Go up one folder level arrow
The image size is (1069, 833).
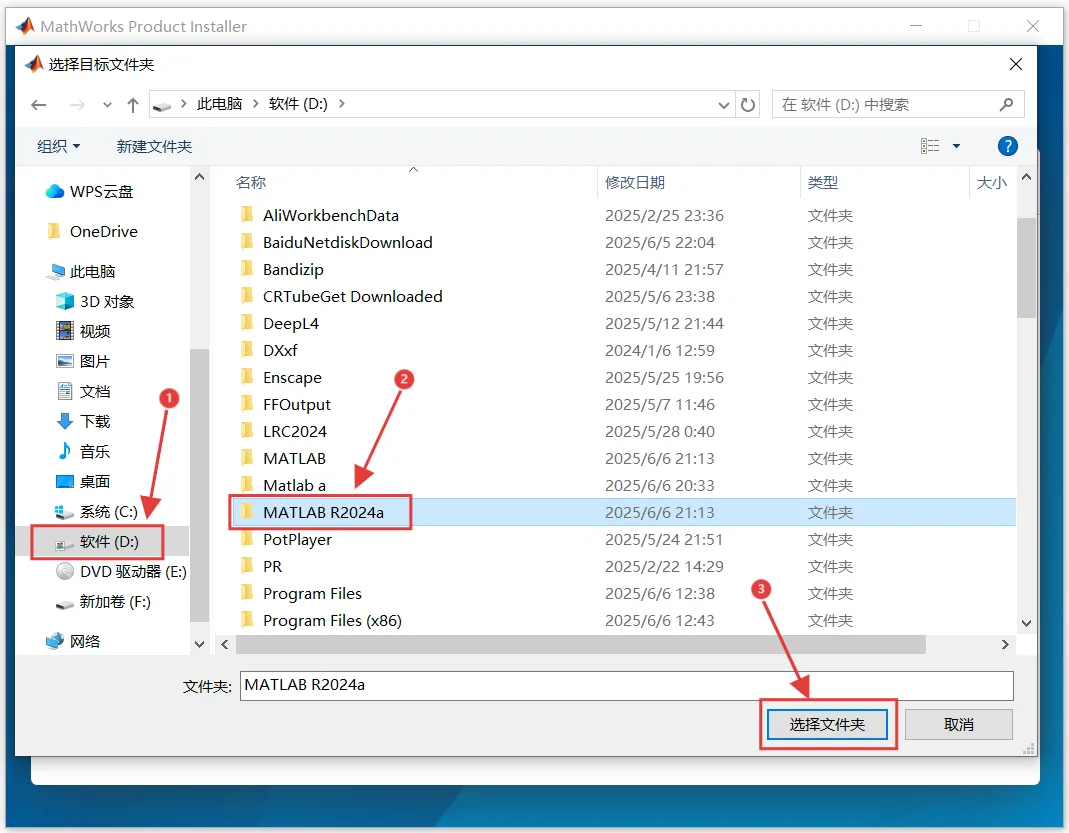[x=133, y=105]
